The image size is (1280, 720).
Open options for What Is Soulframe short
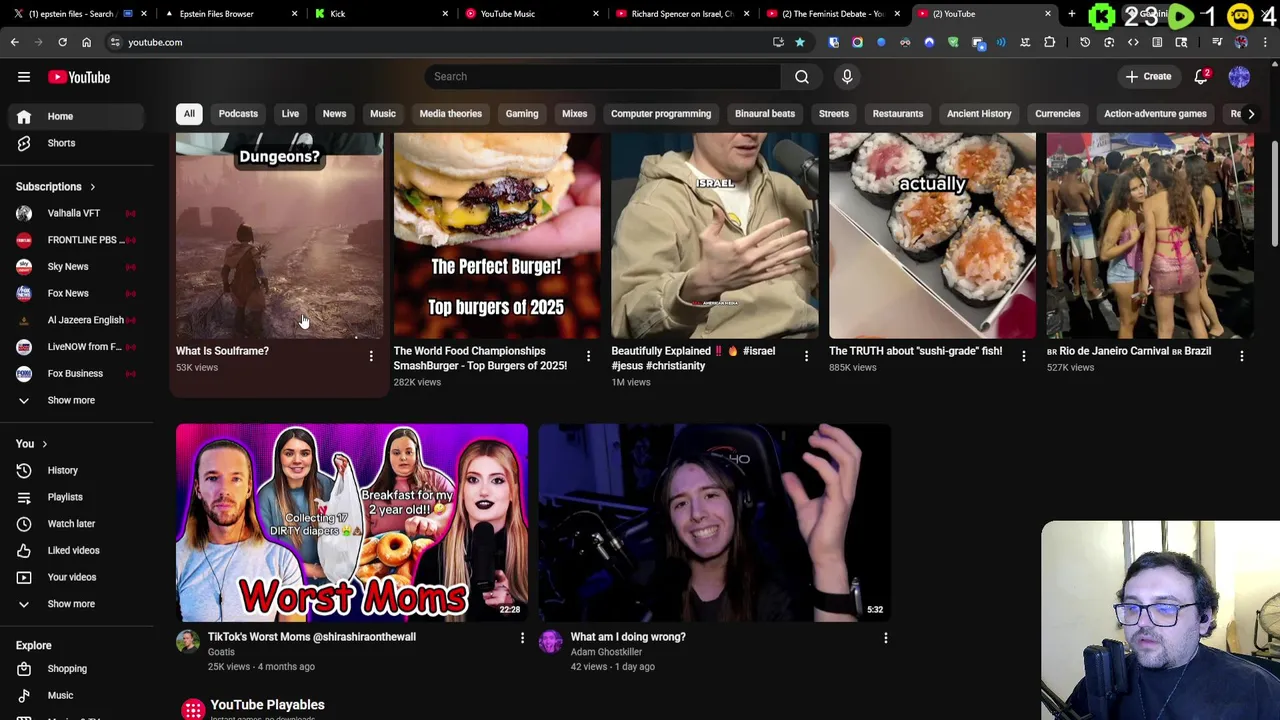coord(371,356)
